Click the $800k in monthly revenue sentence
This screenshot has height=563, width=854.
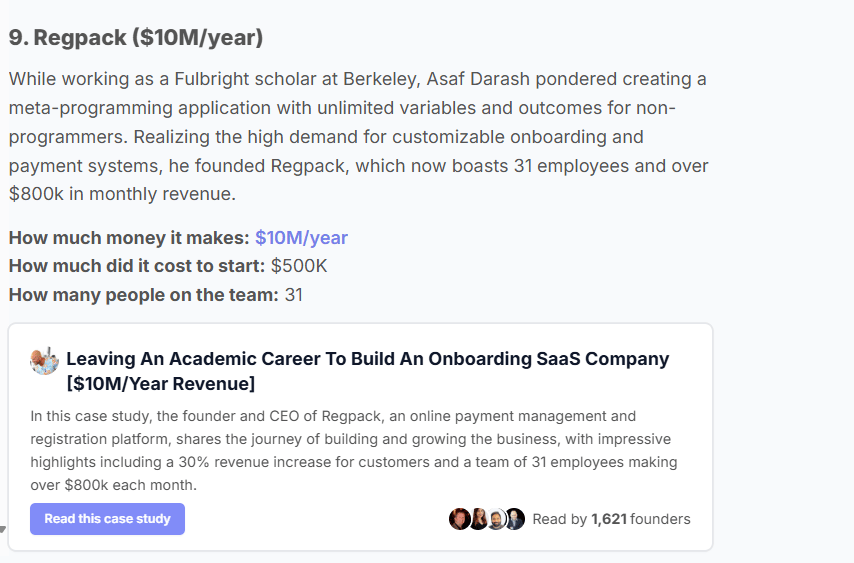click(x=123, y=194)
